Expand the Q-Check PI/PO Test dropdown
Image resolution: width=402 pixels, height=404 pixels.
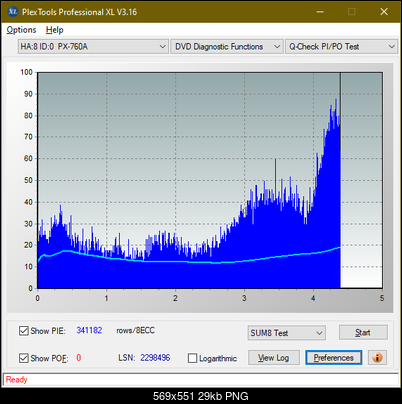tap(342, 46)
